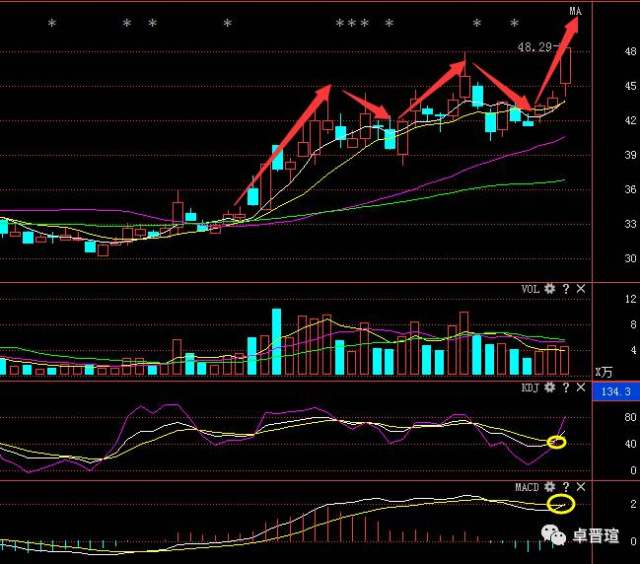The height and width of the screenshot is (564, 640).
Task: Close the VOL indicator panel
Action: [581, 289]
